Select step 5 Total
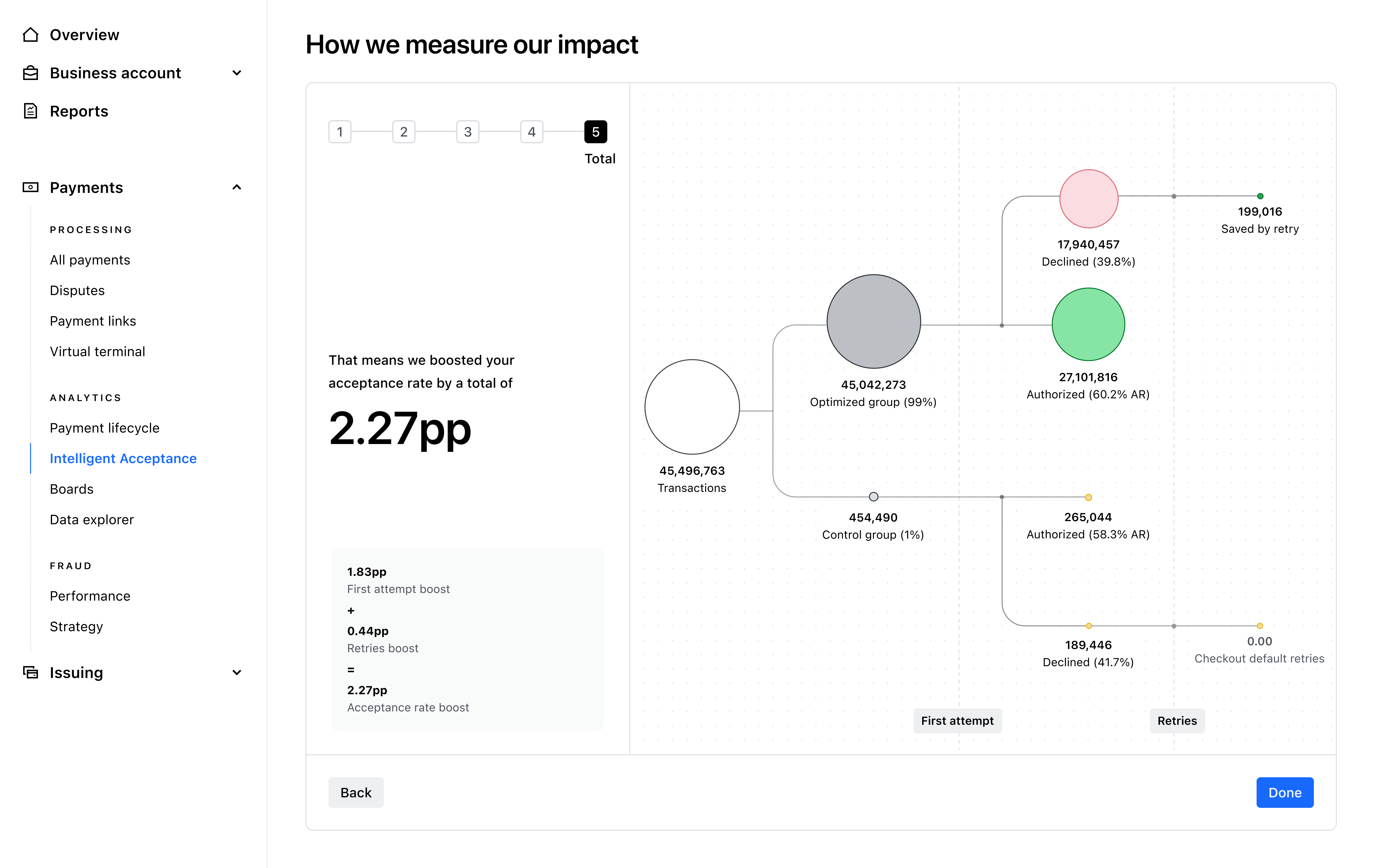This screenshot has height=868, width=1375. 596,132
